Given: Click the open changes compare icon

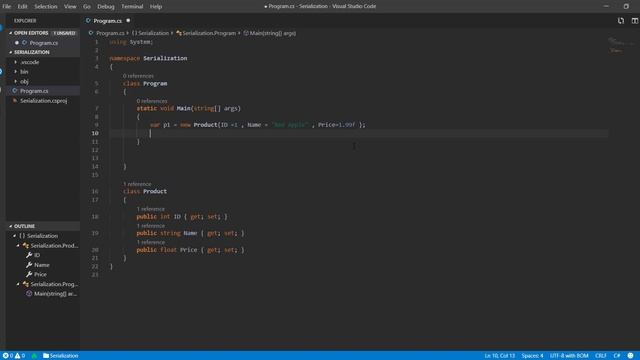Looking at the screenshot, I should pyautogui.click(x=621, y=21).
